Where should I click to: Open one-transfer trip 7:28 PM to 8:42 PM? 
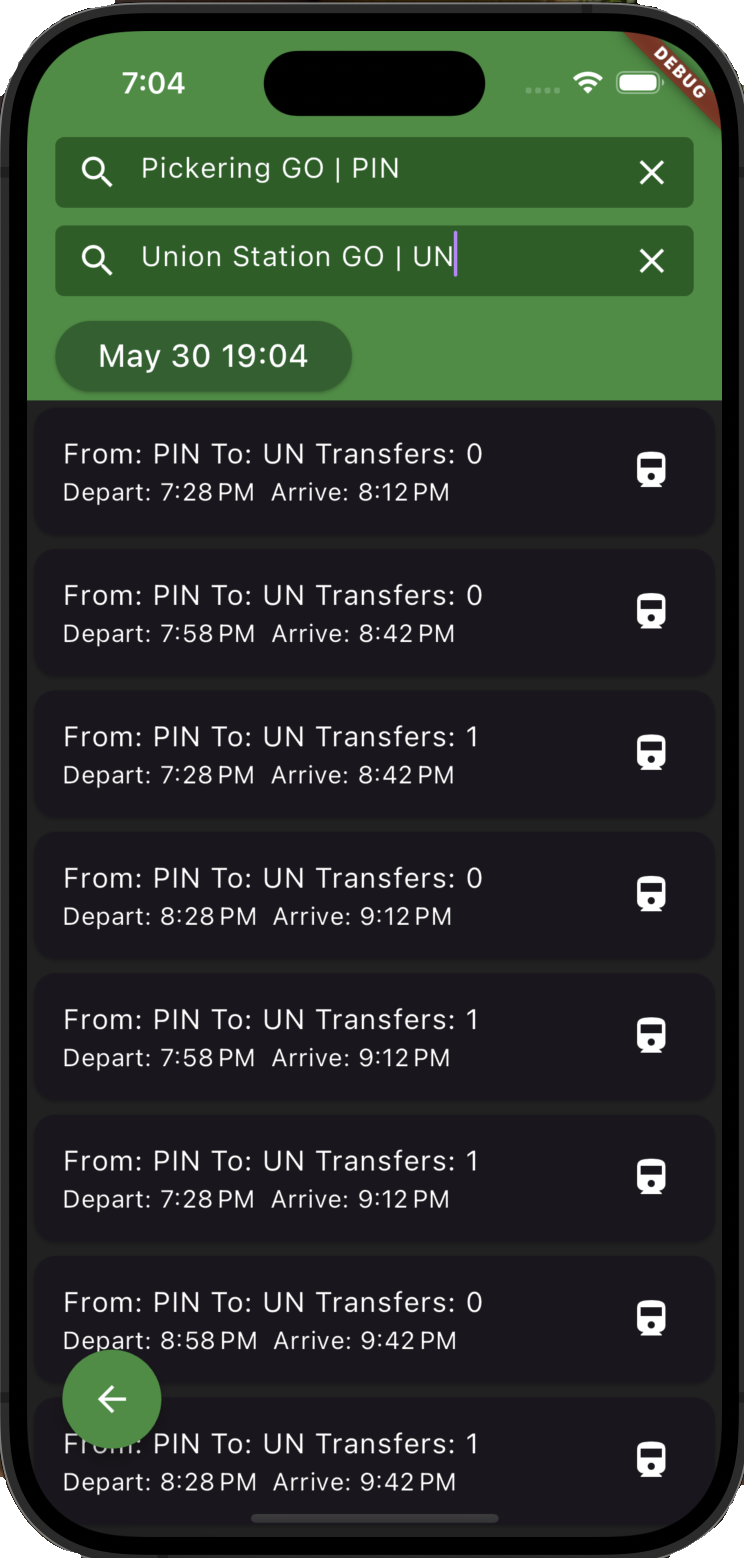tap(330, 754)
